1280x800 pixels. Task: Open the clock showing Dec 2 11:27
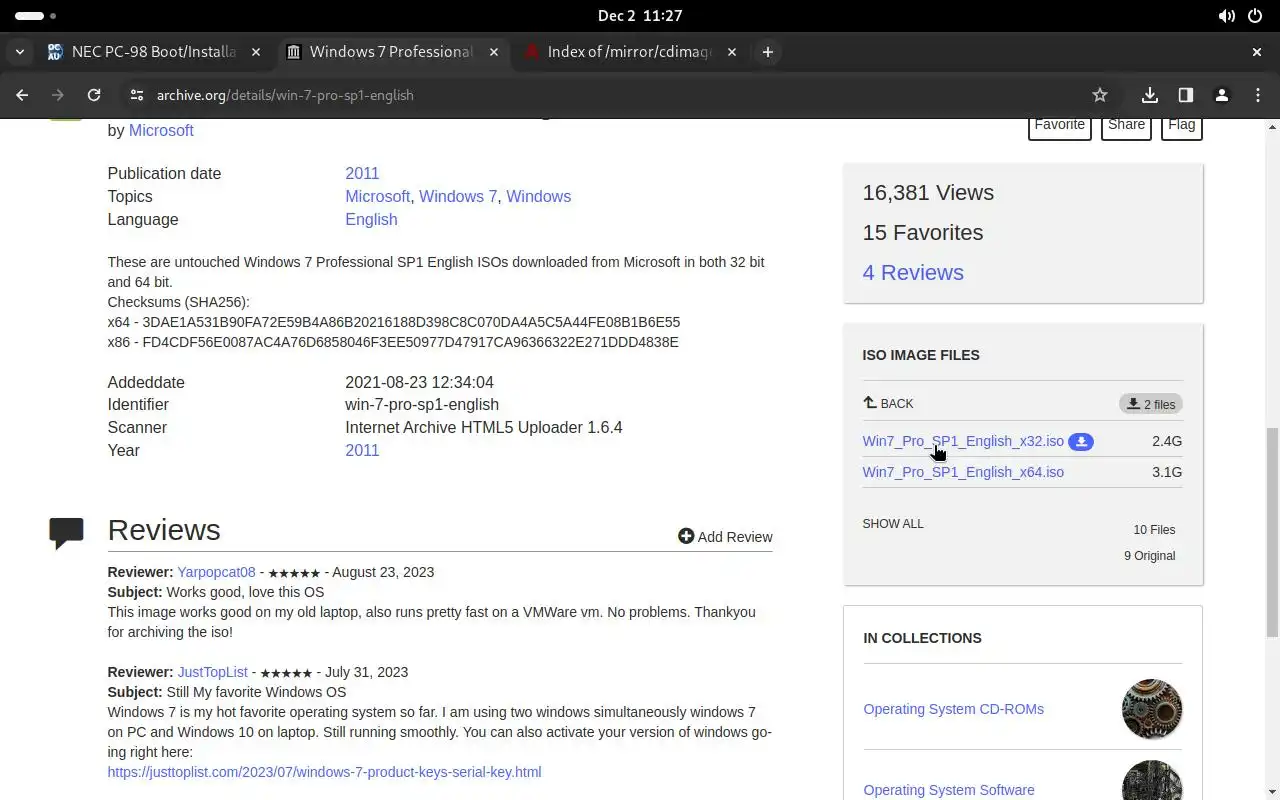[640, 16]
